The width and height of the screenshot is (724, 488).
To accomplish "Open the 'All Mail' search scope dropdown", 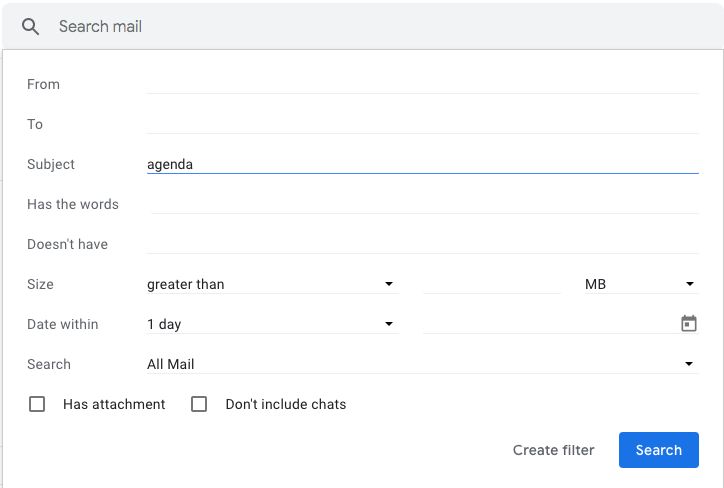I will (420, 364).
